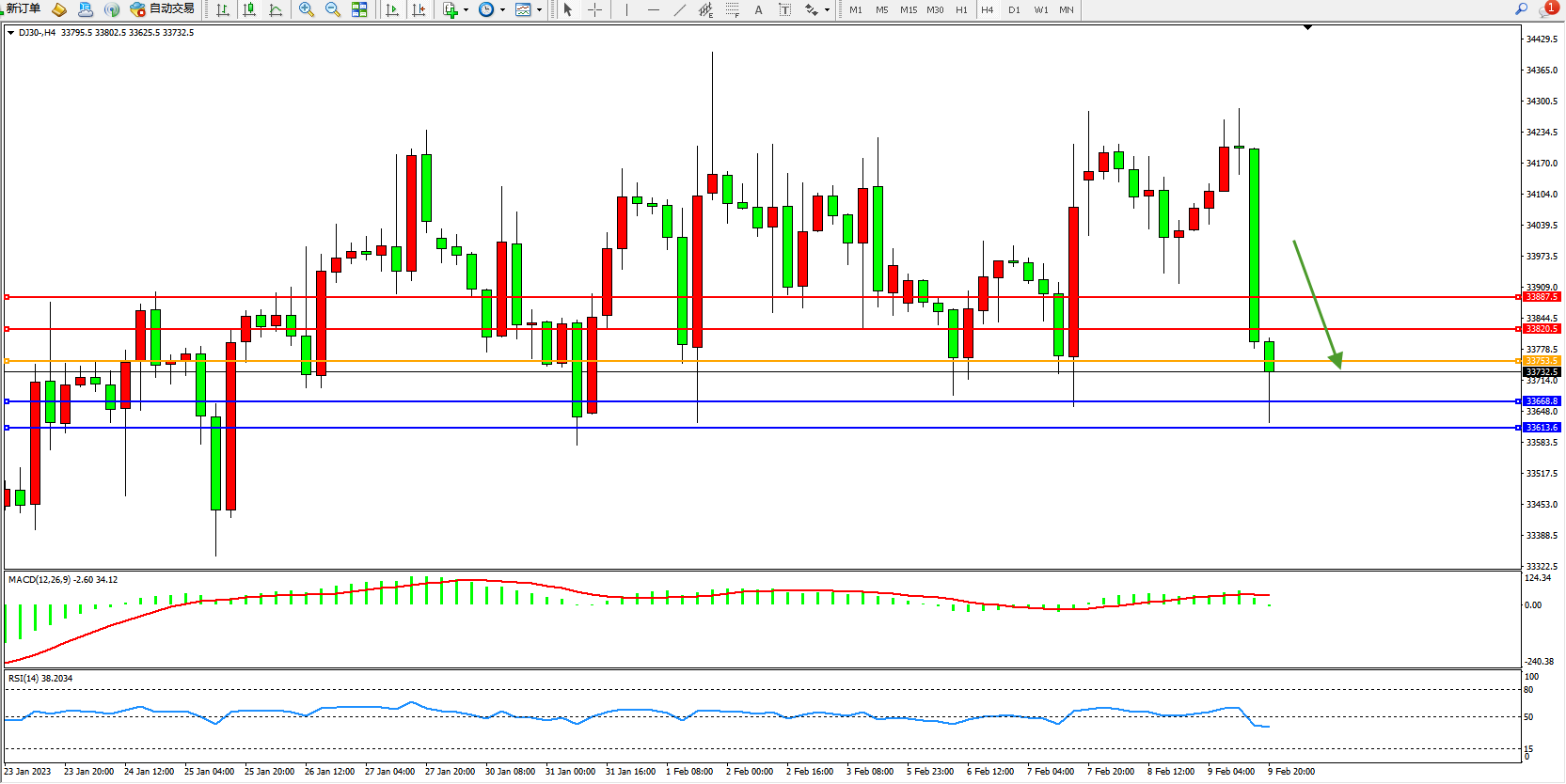The width and height of the screenshot is (1566, 784).
Task: Toggle line chart display mode
Action: [x=276, y=9]
